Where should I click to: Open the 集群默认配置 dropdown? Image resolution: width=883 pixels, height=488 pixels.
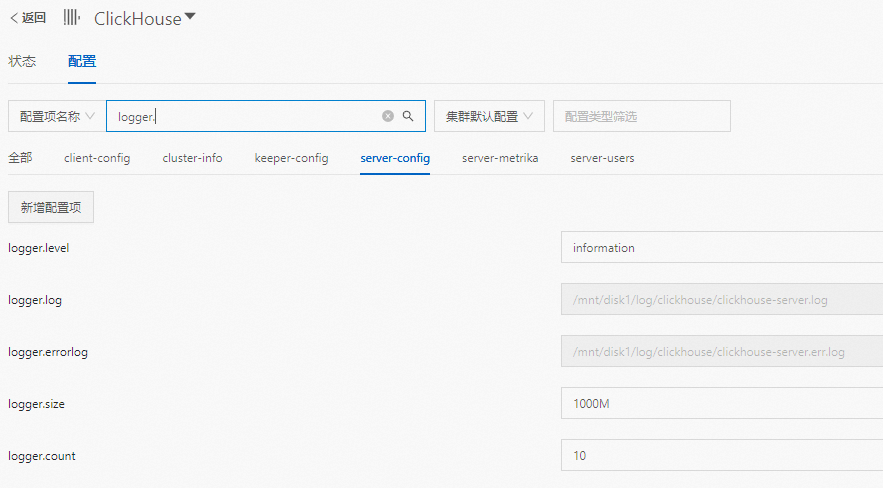(489, 116)
